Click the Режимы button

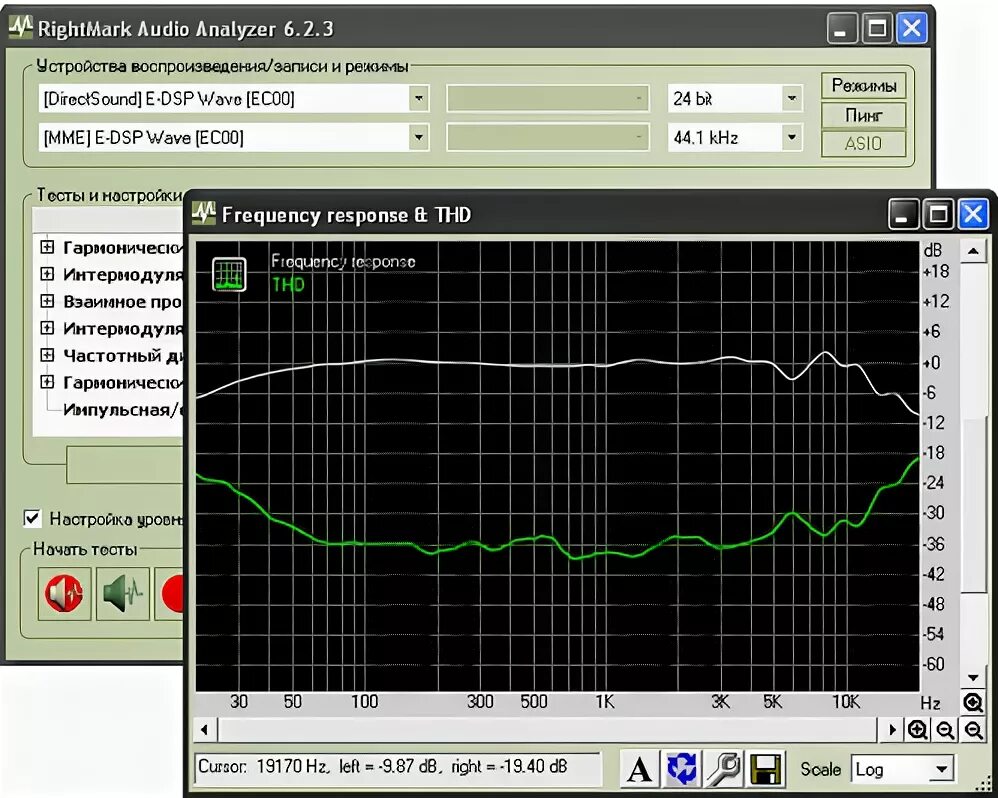864,85
